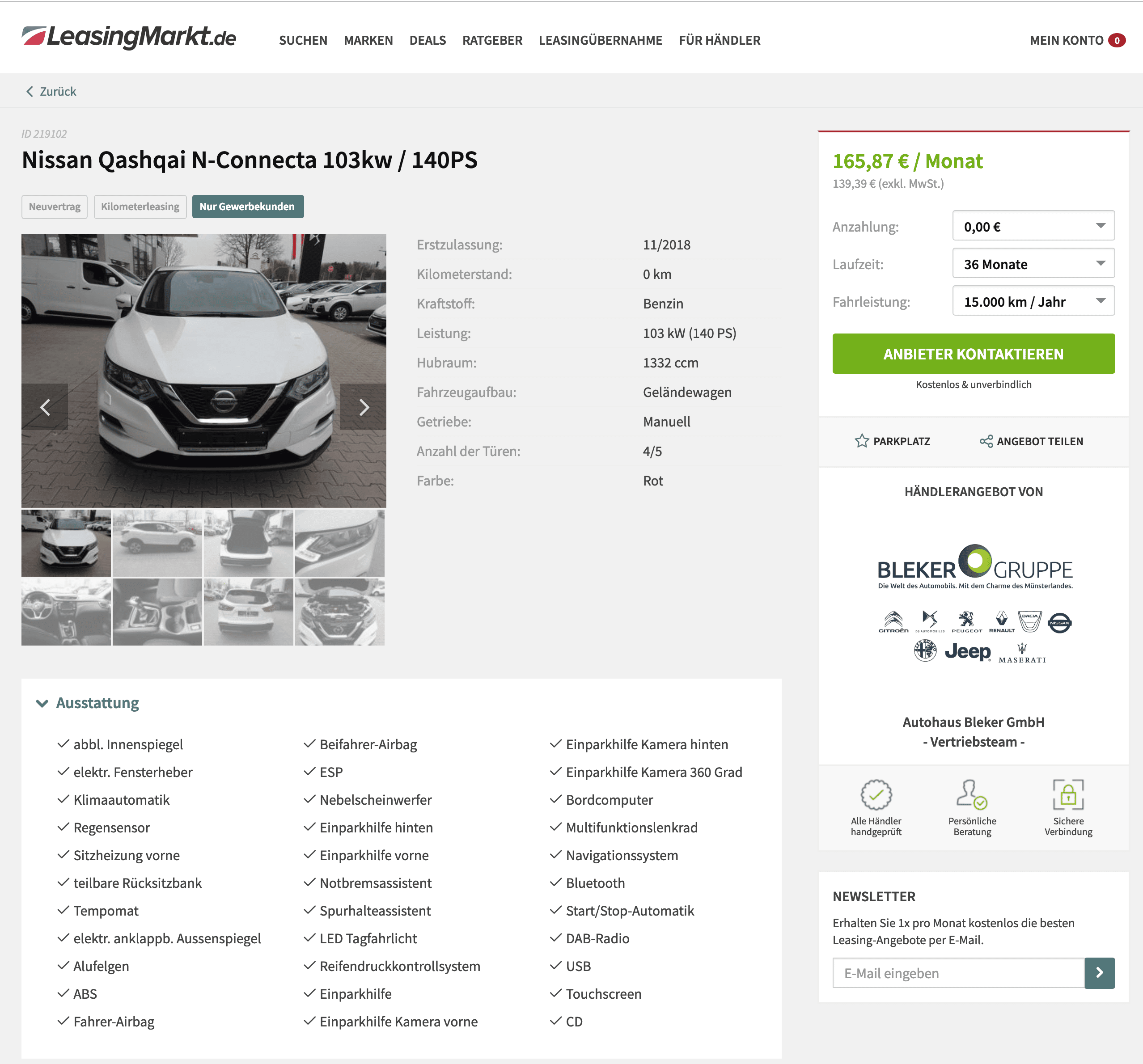
Task: Click the Renault brand logo
Action: (1002, 622)
